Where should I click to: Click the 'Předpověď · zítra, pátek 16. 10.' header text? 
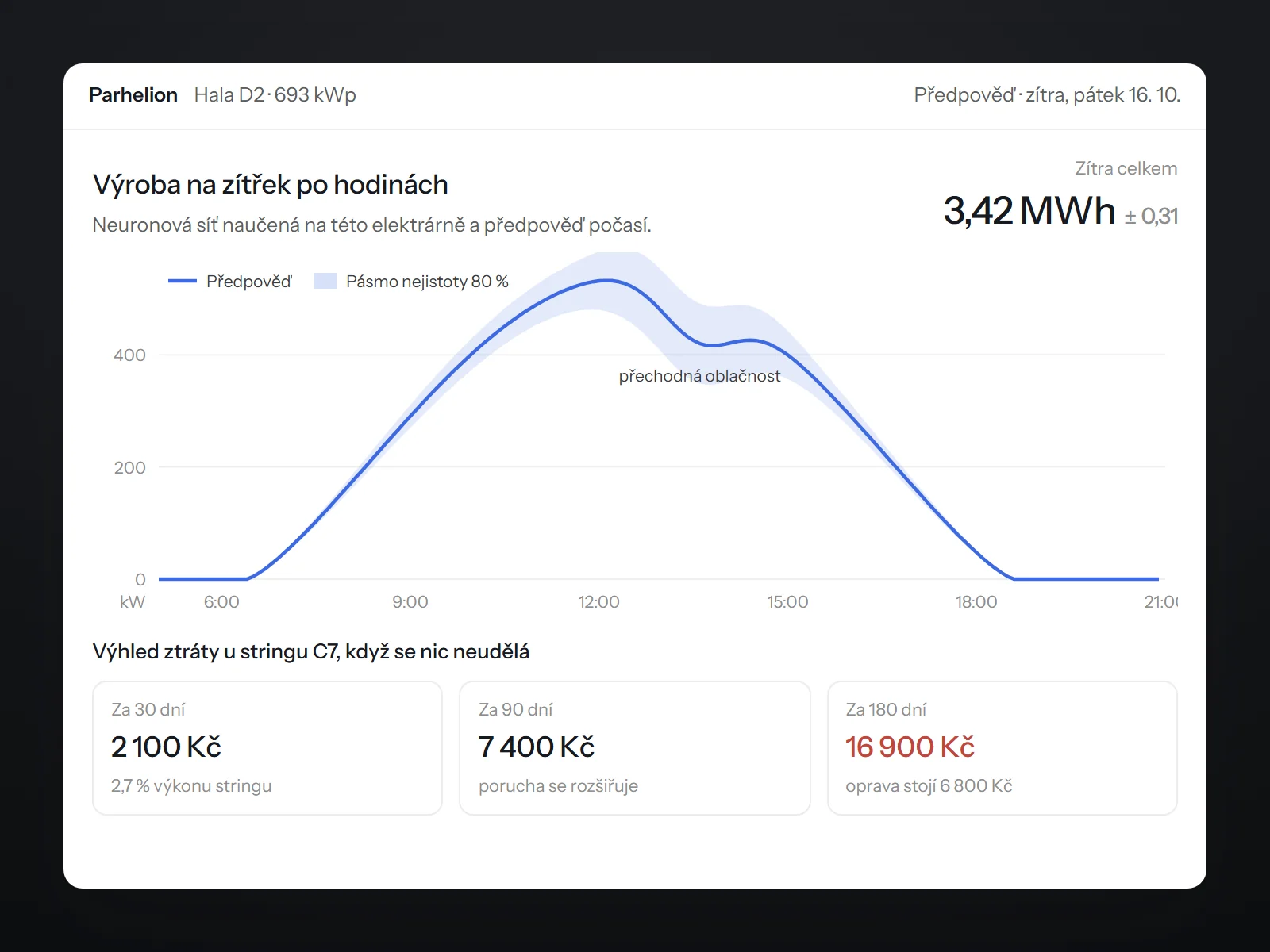[x=1047, y=95]
